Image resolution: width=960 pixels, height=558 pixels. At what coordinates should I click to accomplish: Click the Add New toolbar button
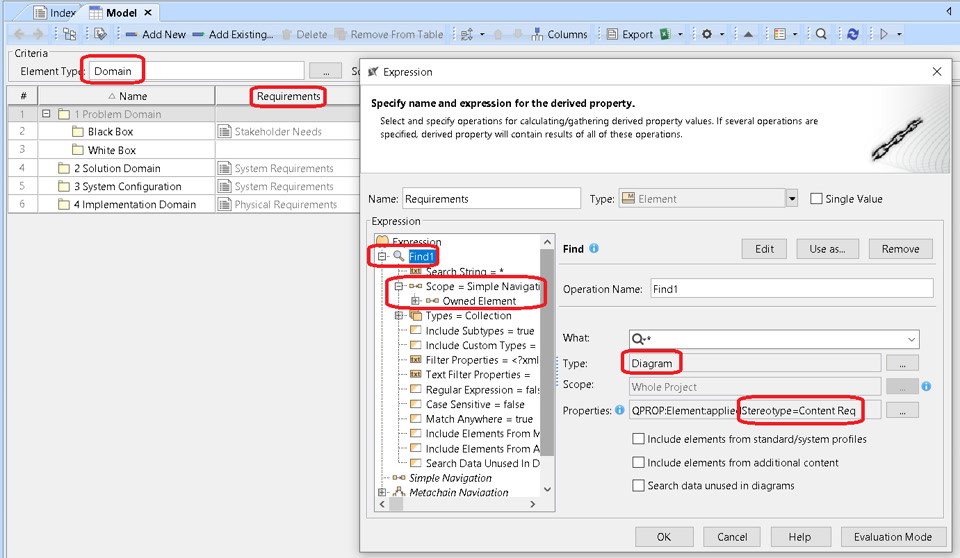pyautogui.click(x=156, y=34)
